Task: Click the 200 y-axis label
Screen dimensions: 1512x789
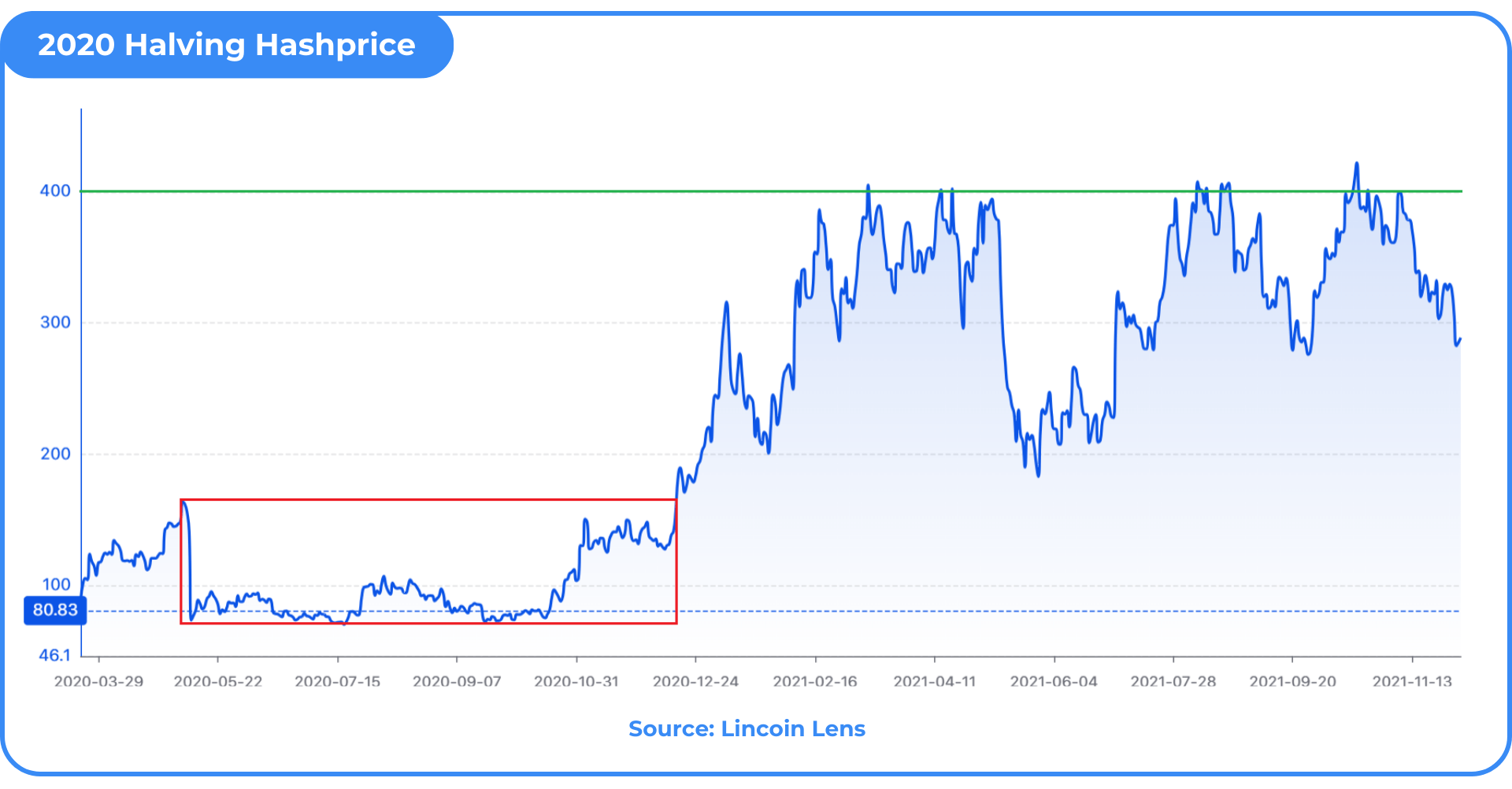Action: point(55,454)
